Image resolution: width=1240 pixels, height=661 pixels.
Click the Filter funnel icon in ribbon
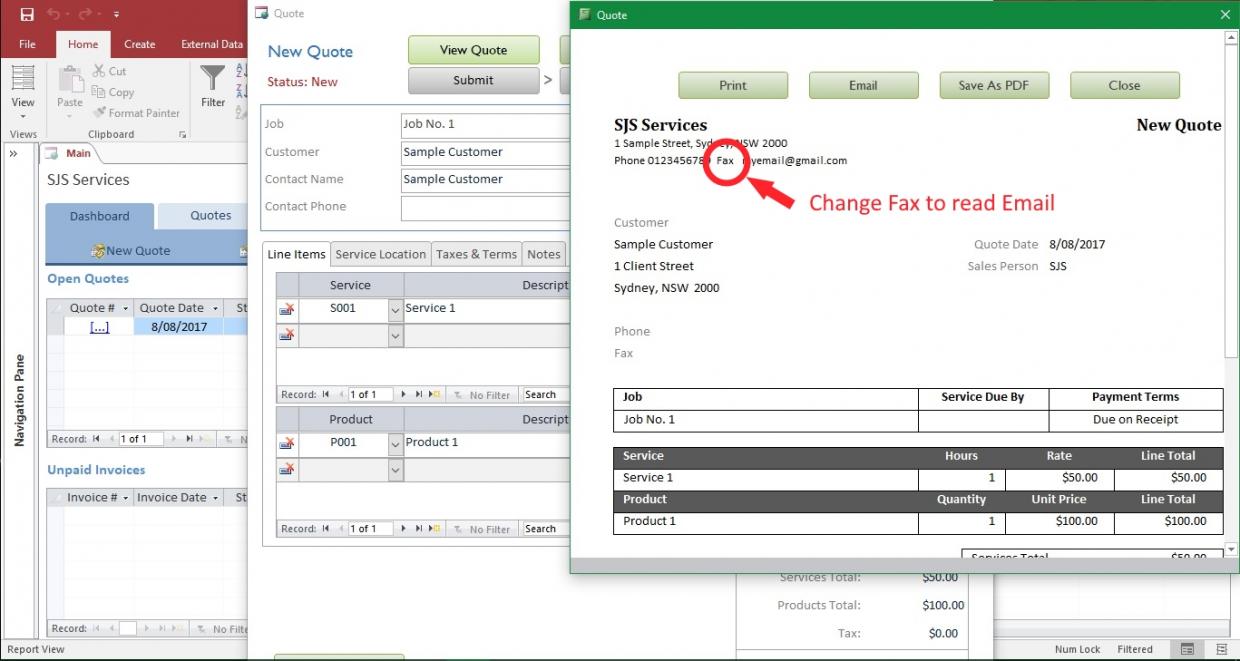pos(213,78)
